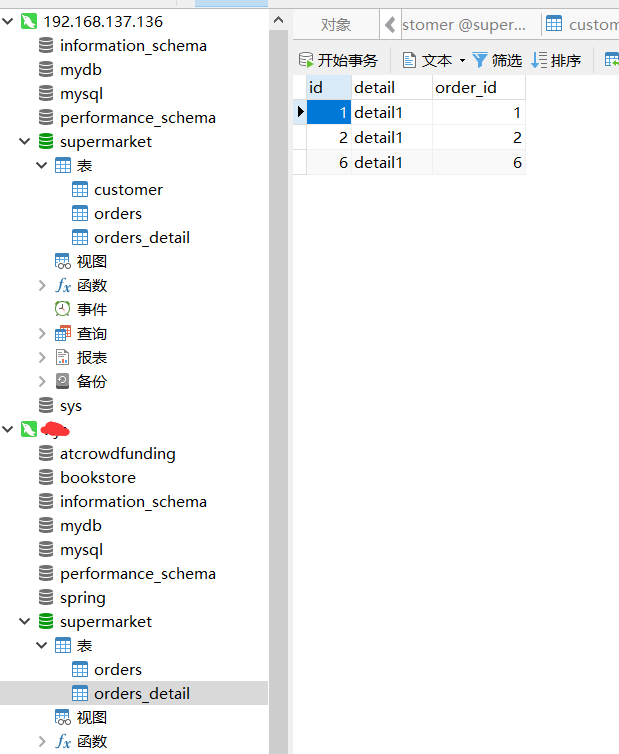Click the customer table icon

[80, 189]
